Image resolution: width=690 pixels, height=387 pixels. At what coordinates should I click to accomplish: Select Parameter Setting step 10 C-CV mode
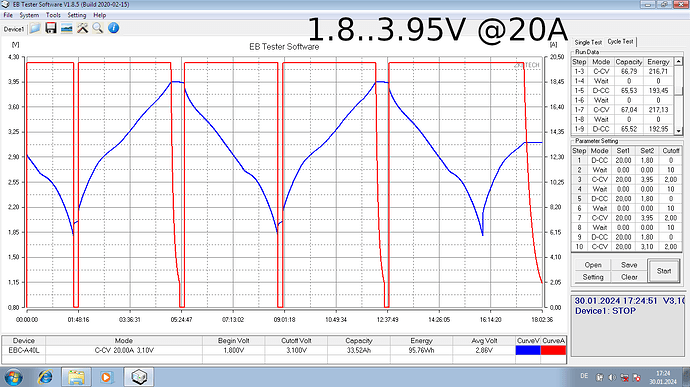tap(599, 247)
